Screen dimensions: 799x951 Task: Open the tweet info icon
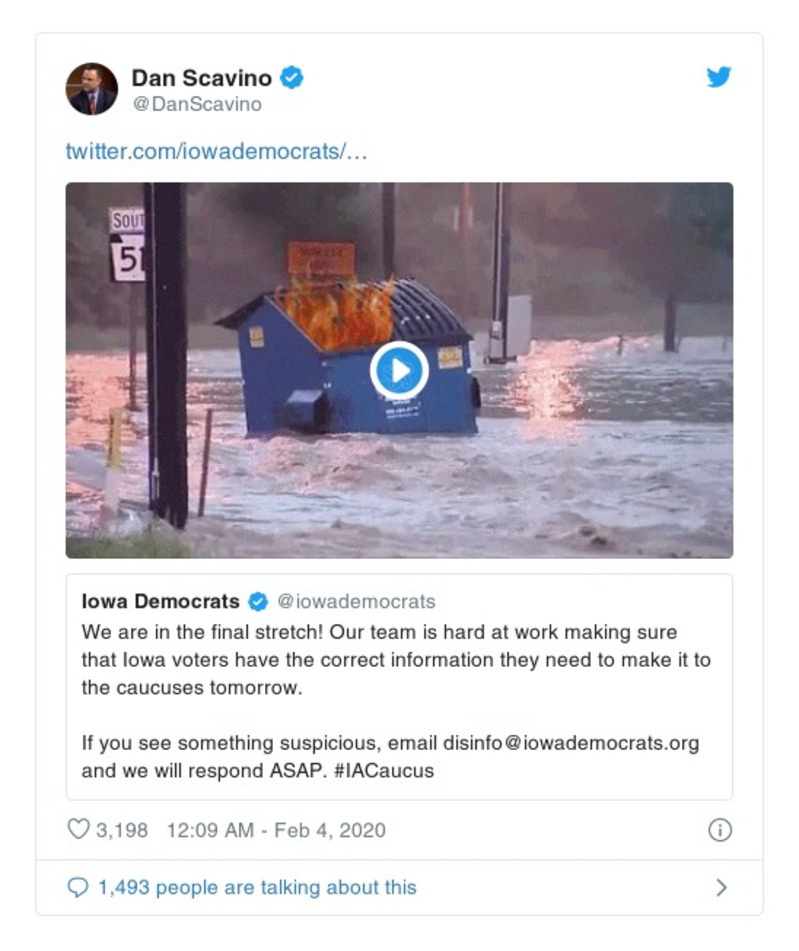point(719,830)
